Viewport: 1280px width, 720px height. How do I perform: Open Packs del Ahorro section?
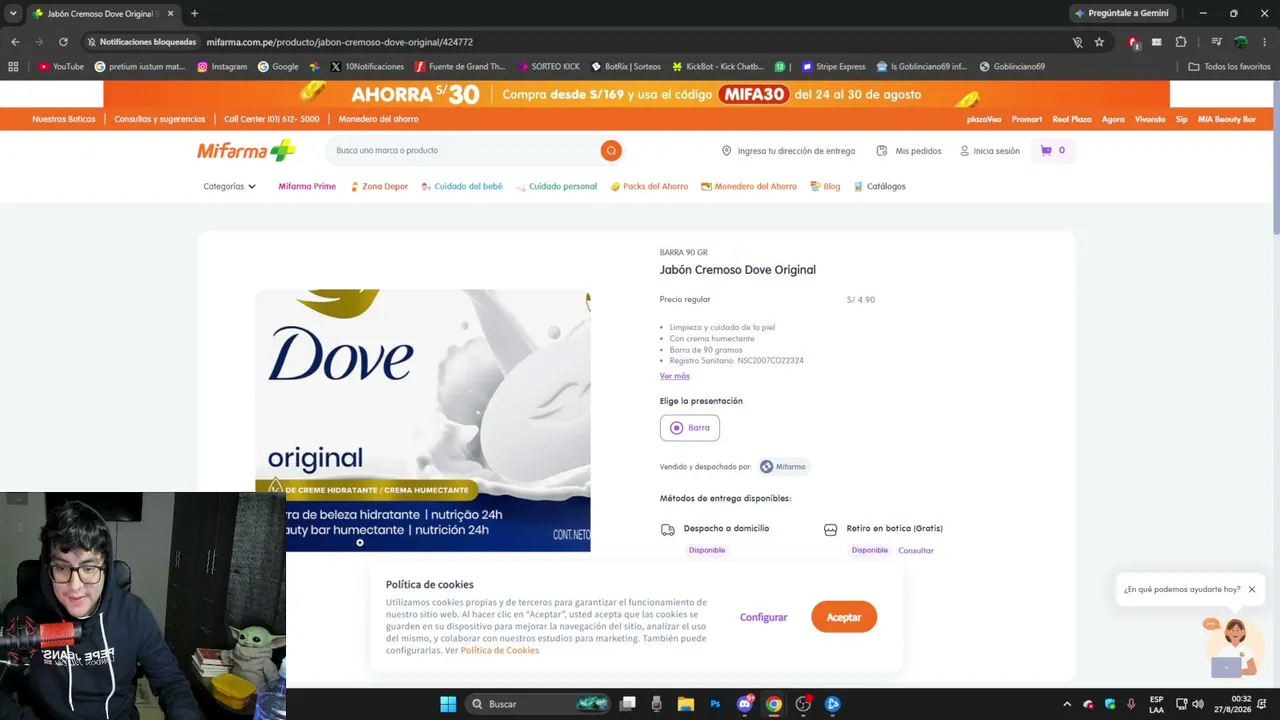tap(649, 187)
